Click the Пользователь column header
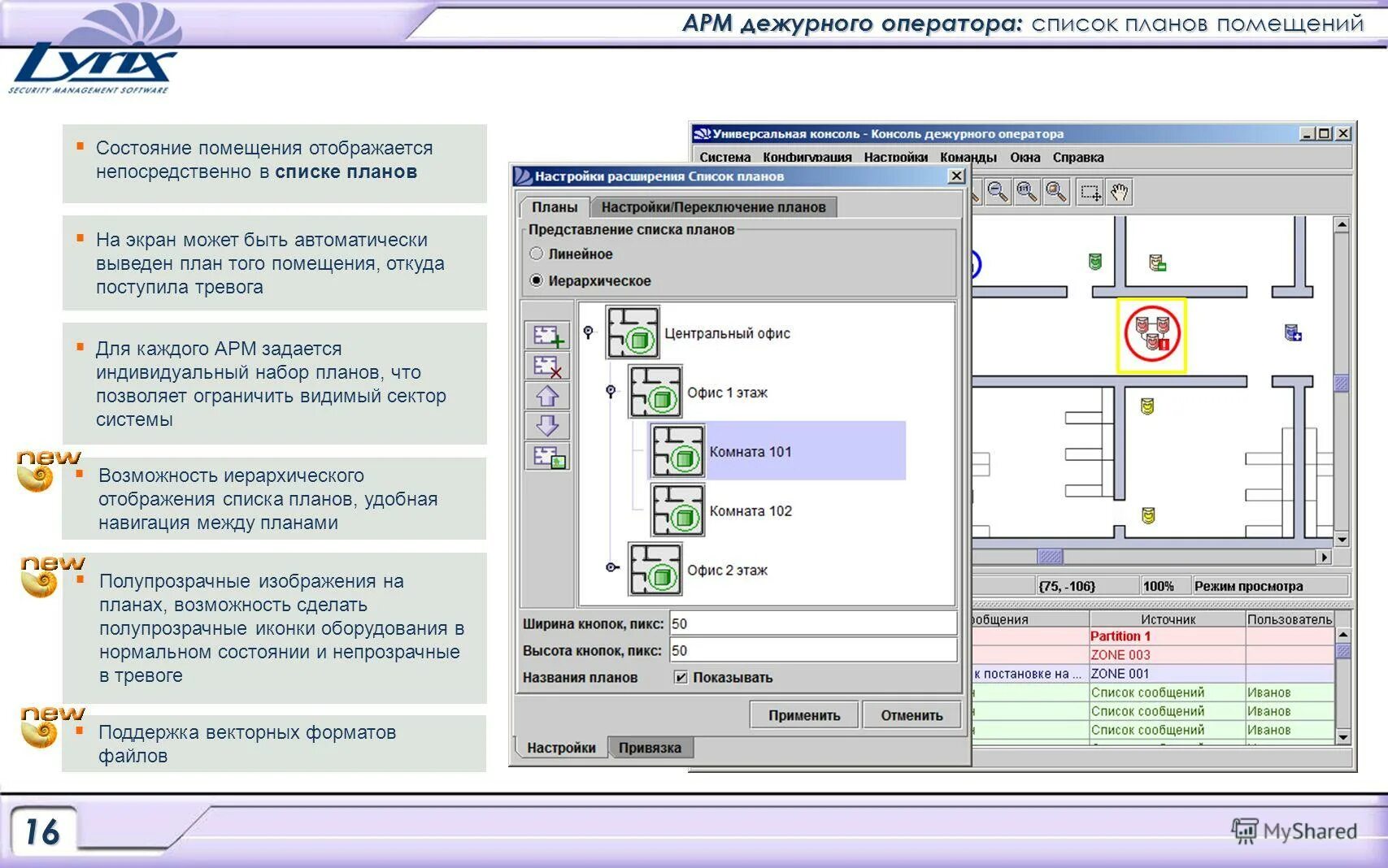This screenshot has height=868, width=1388. 1290,619
